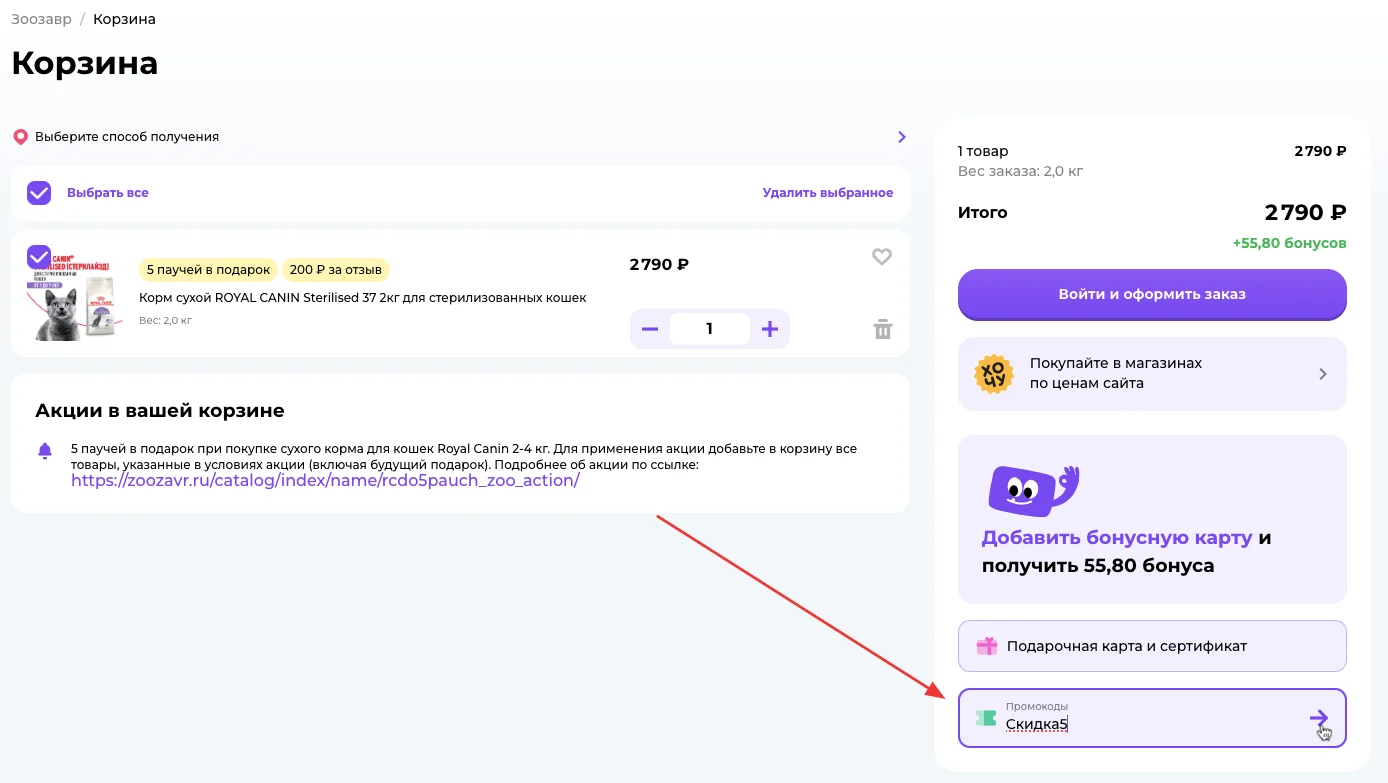Add product to favorites heart icon
The image size is (1388, 783).
pos(881,257)
